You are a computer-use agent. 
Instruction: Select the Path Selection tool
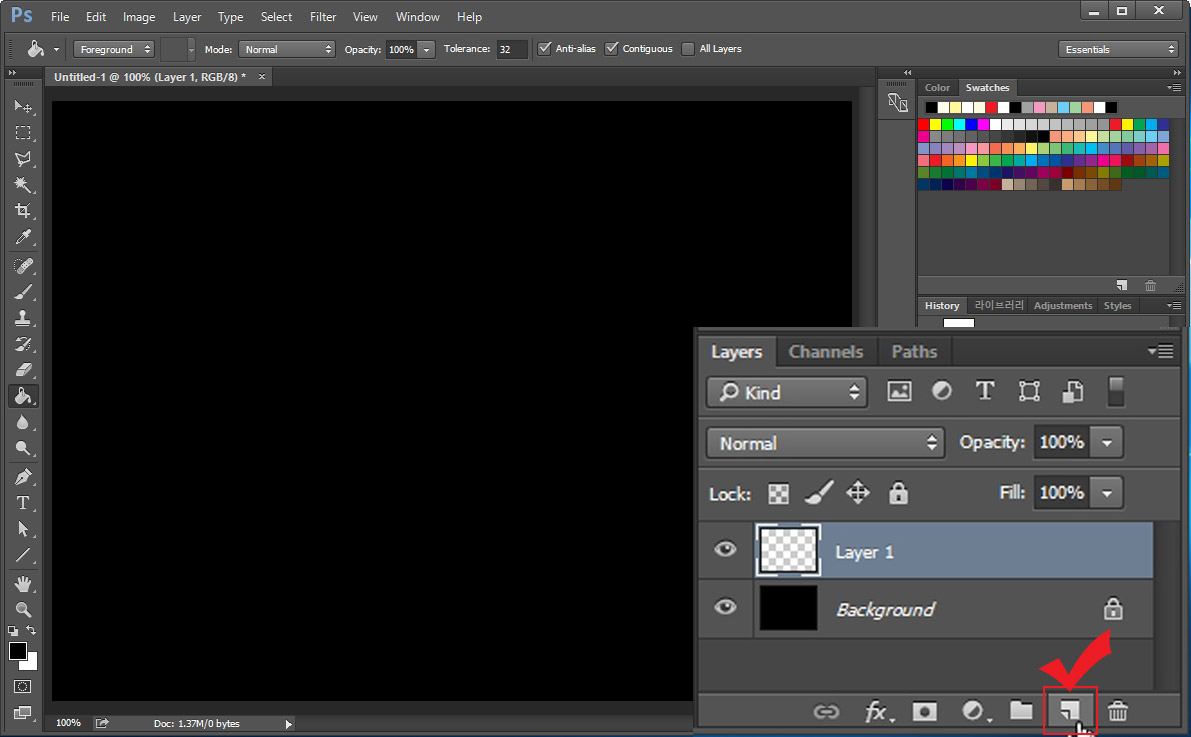coord(23,529)
